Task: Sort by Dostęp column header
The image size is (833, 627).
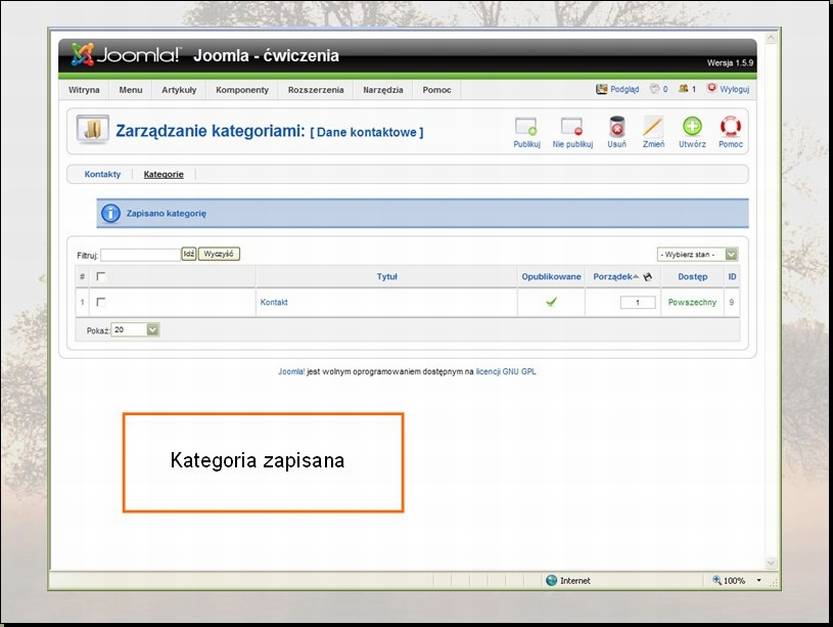Action: [x=692, y=276]
